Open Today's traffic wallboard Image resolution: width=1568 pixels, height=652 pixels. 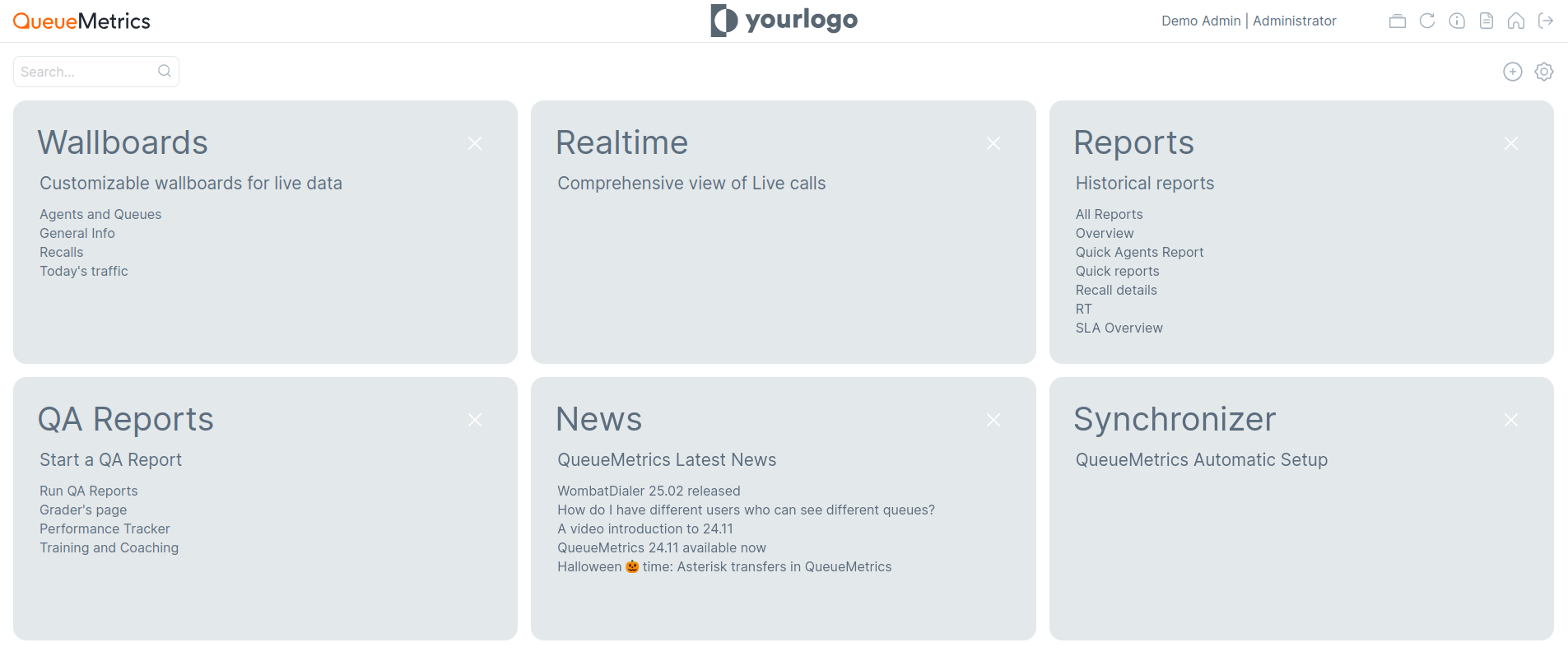[84, 271]
